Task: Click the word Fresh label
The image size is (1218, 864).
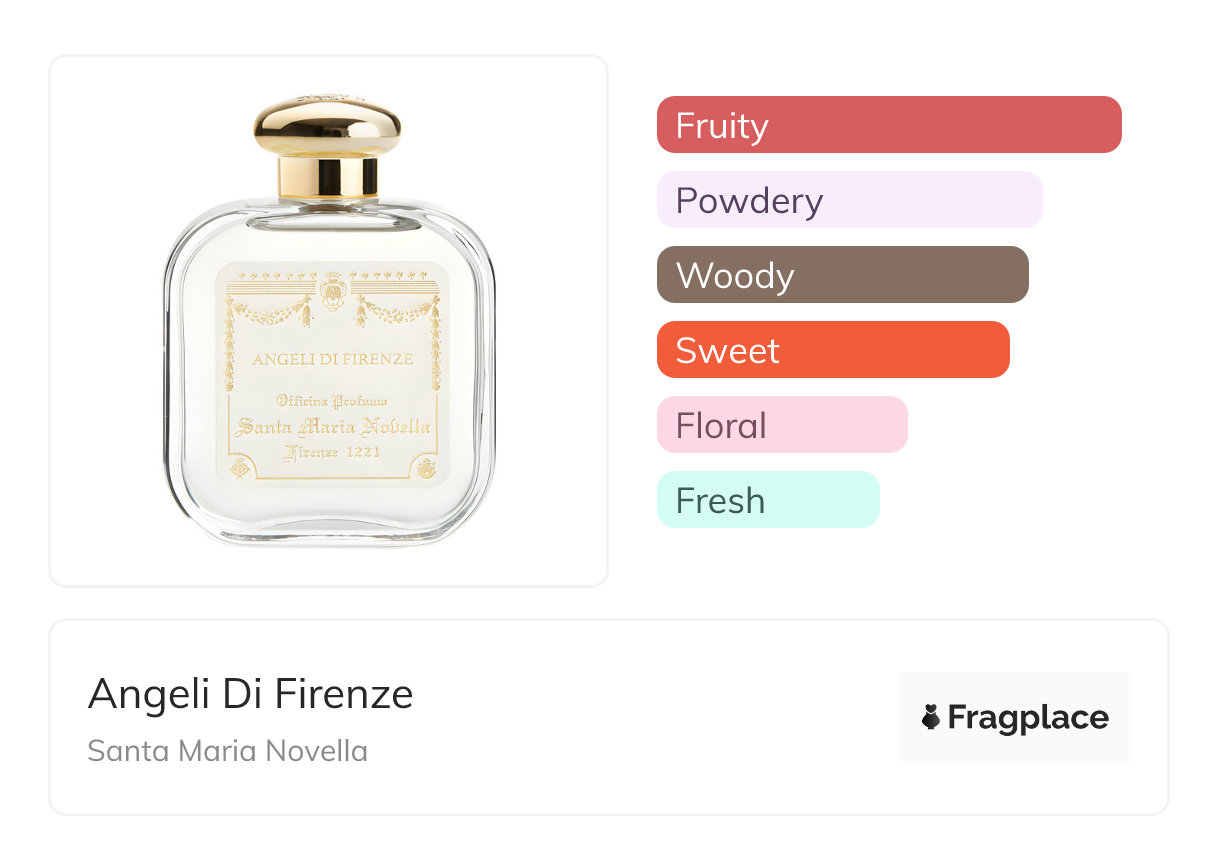Action: pyautogui.click(x=720, y=501)
